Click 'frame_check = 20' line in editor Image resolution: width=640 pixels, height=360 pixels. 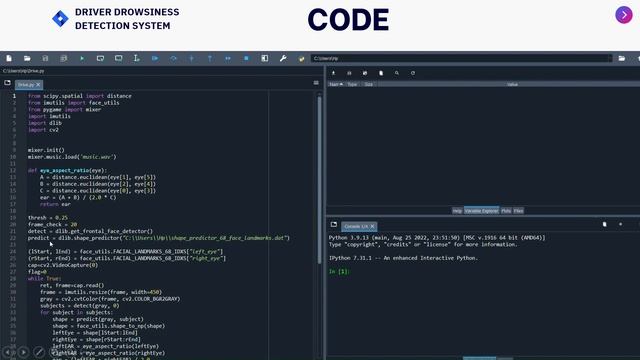[52, 224]
